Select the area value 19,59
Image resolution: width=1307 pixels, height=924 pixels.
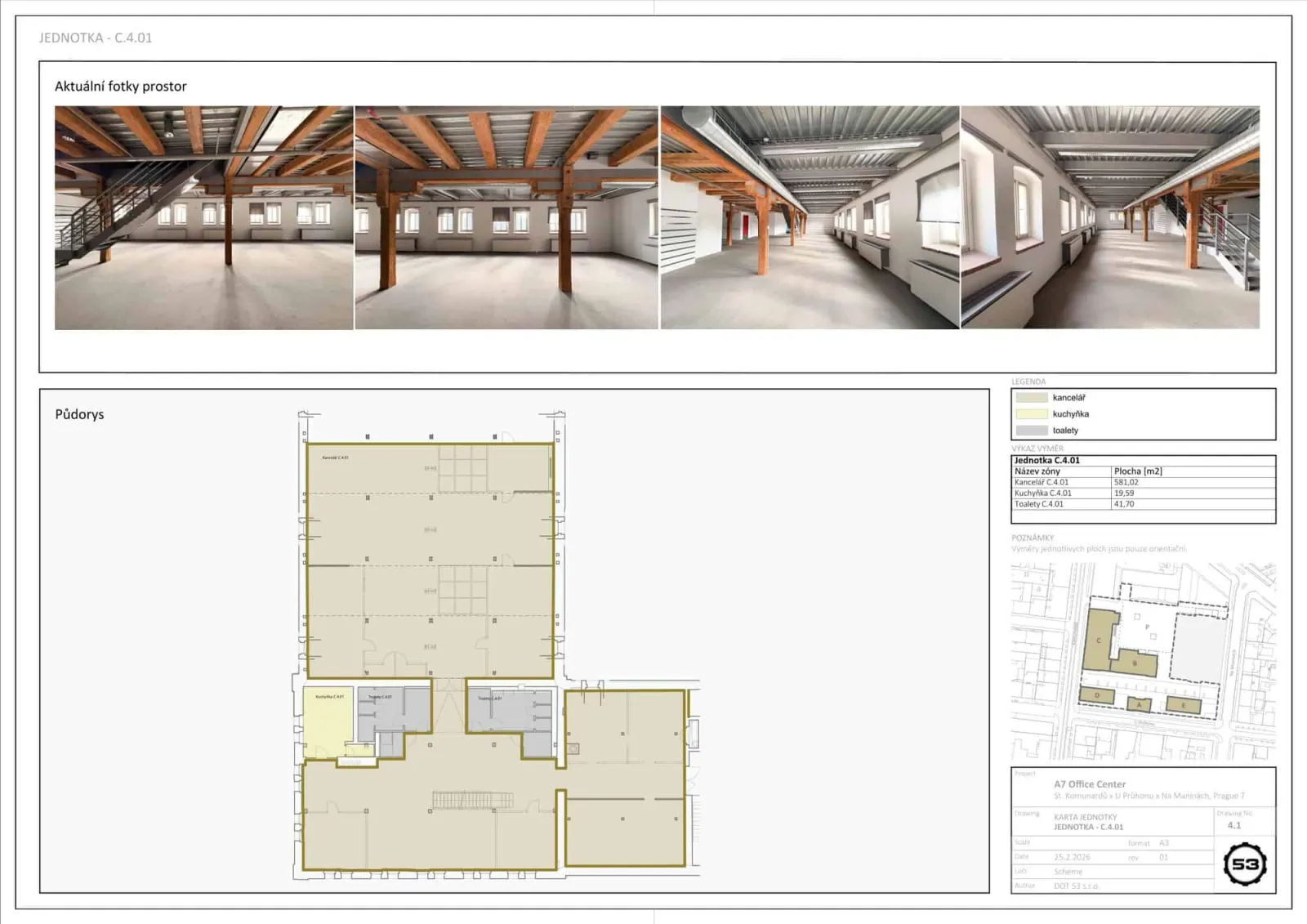[x=1124, y=493]
